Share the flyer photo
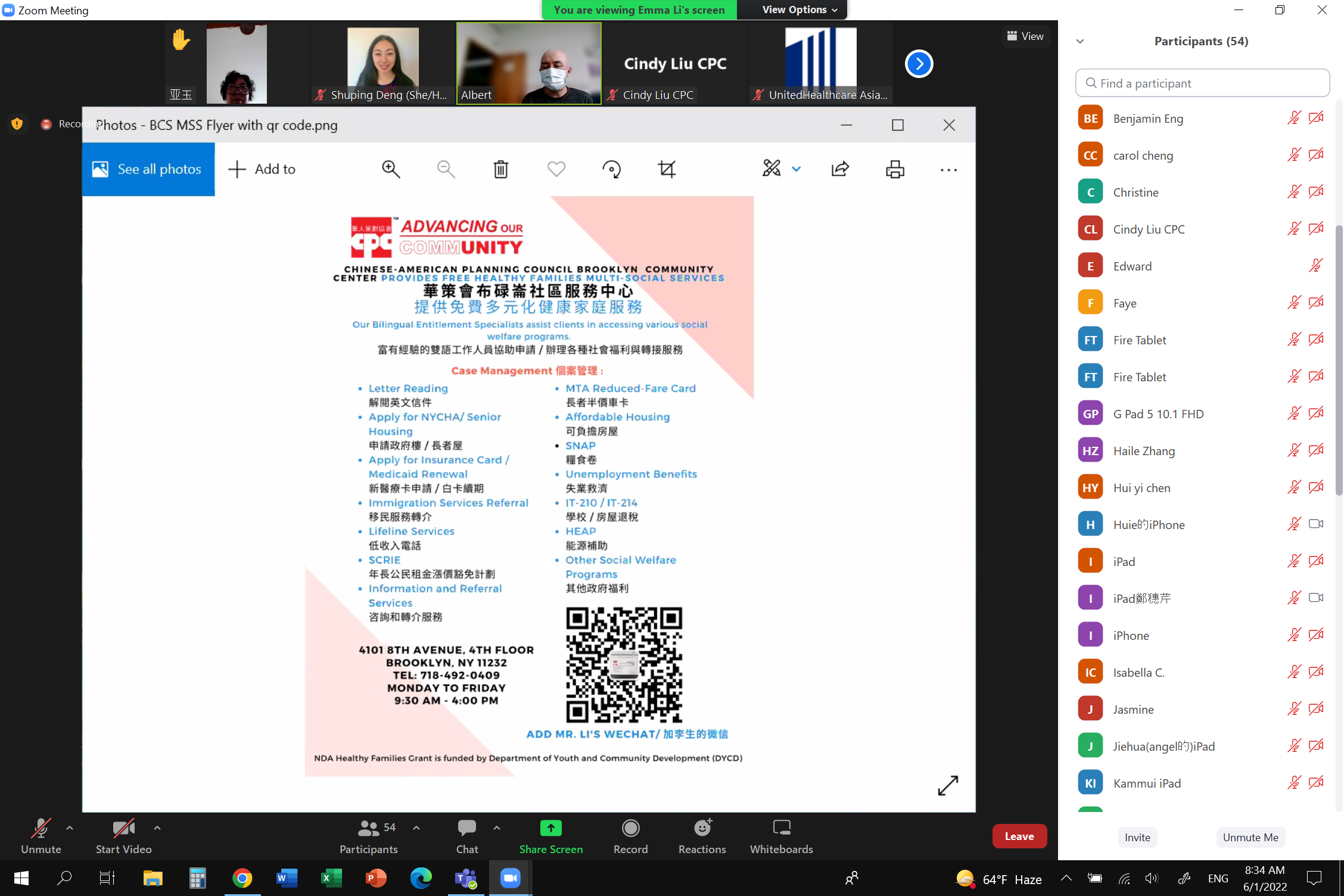 tap(840, 169)
